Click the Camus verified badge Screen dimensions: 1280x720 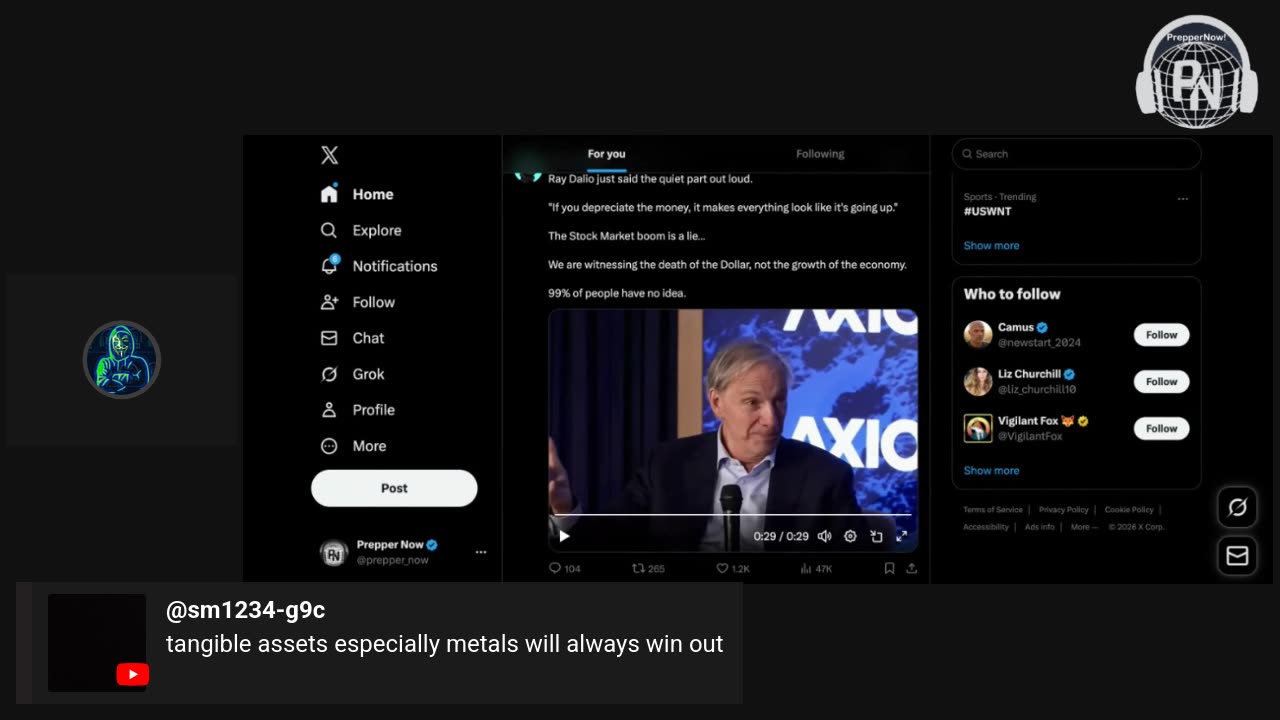[1042, 328]
